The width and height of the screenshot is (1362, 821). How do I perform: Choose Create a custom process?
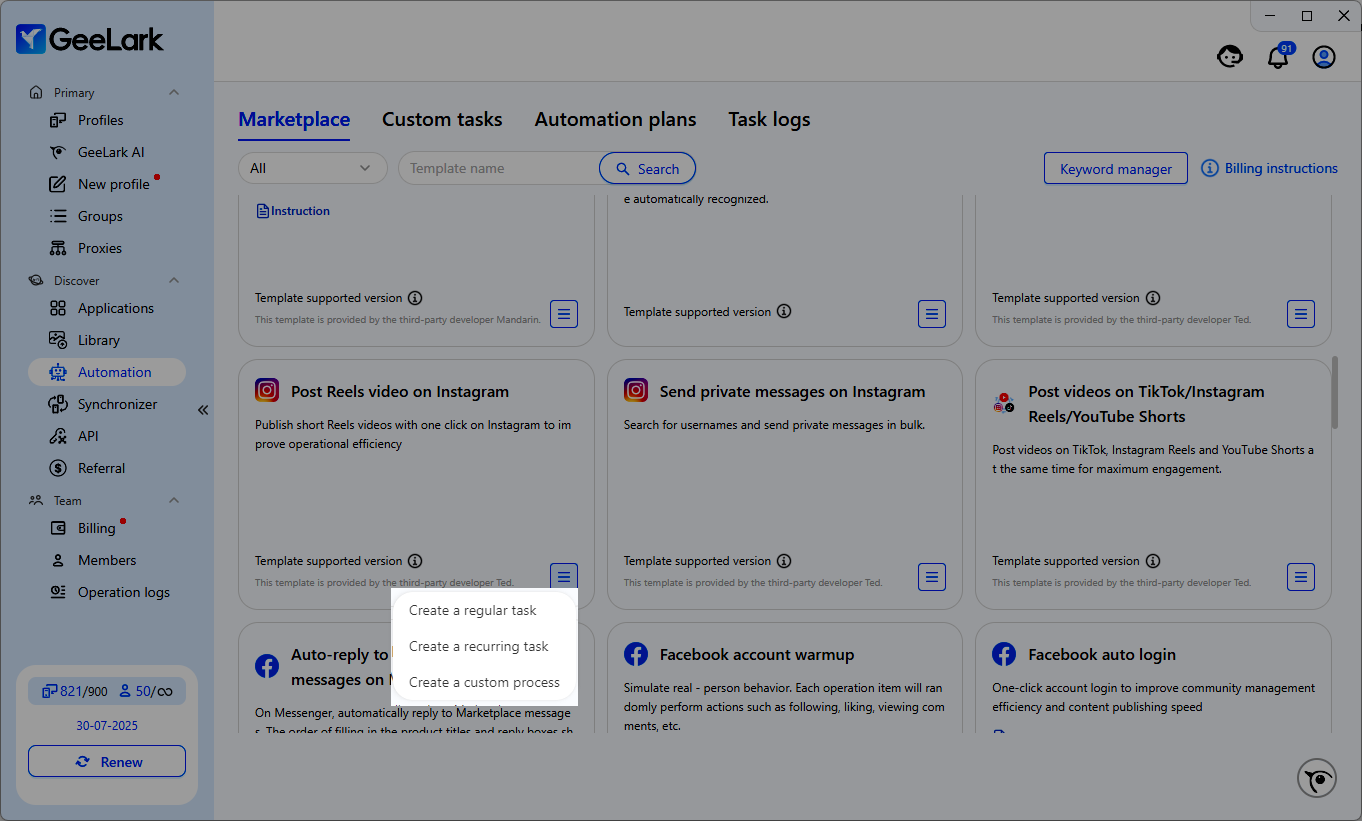(x=484, y=682)
